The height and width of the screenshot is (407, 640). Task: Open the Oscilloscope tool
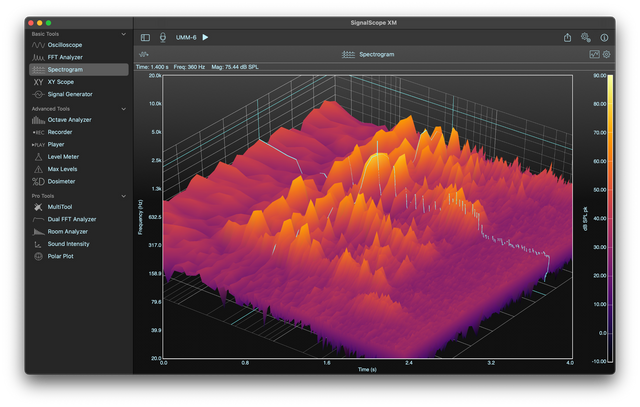[64, 45]
